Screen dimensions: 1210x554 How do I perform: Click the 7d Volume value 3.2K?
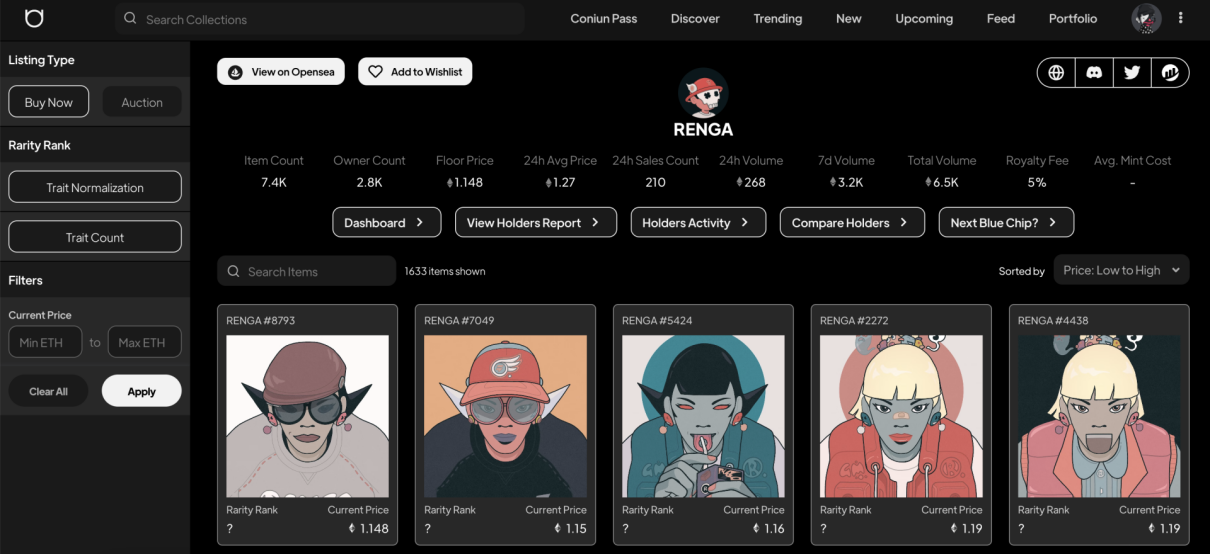click(x=846, y=182)
